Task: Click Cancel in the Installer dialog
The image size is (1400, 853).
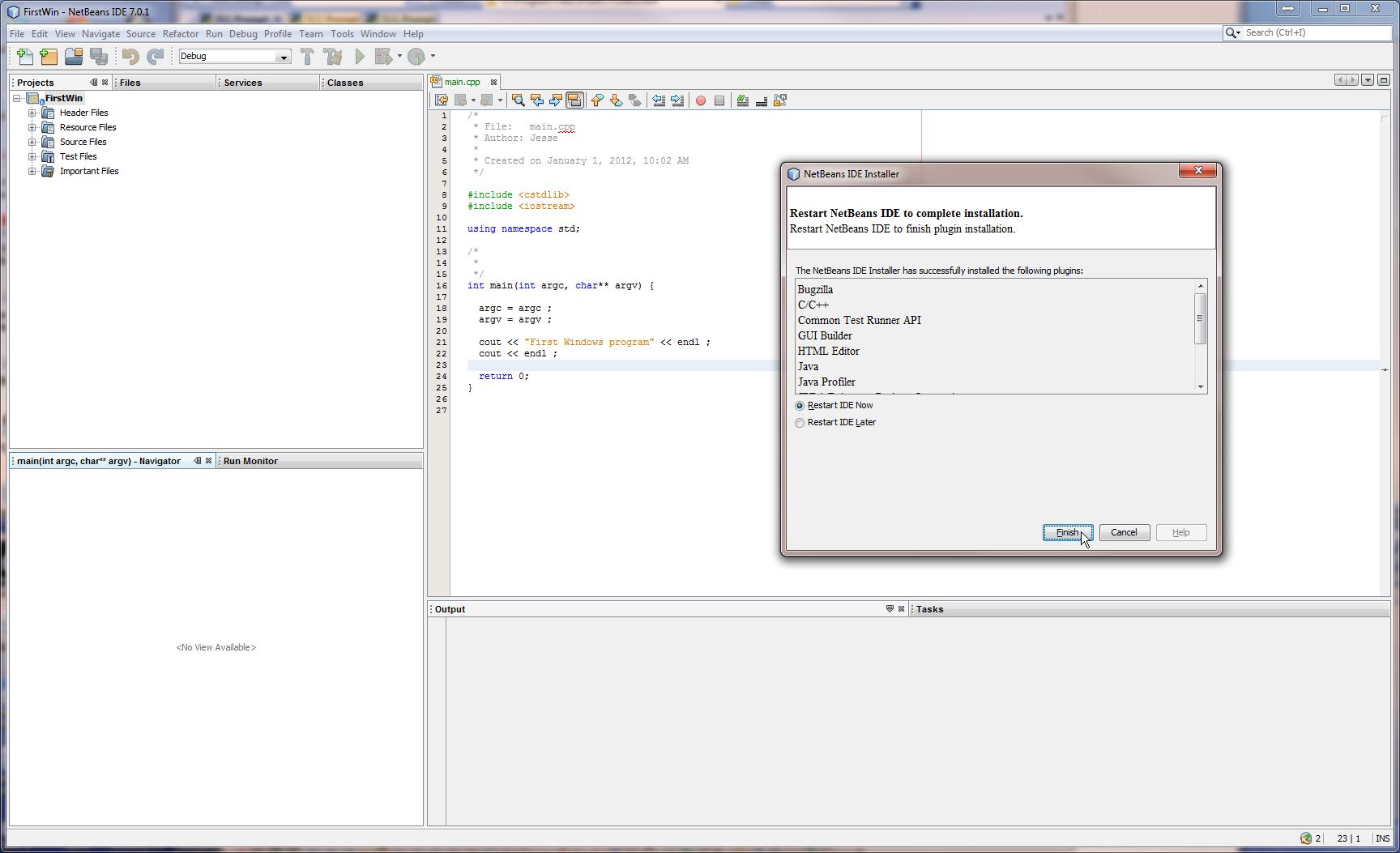Action: point(1124,532)
